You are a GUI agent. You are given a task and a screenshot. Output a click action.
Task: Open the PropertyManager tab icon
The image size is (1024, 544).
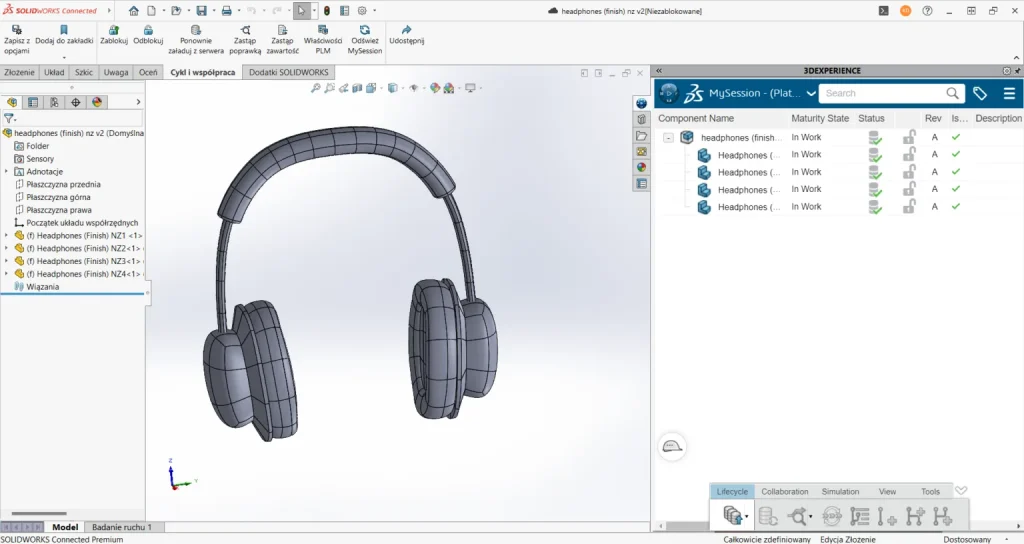click(x=33, y=102)
